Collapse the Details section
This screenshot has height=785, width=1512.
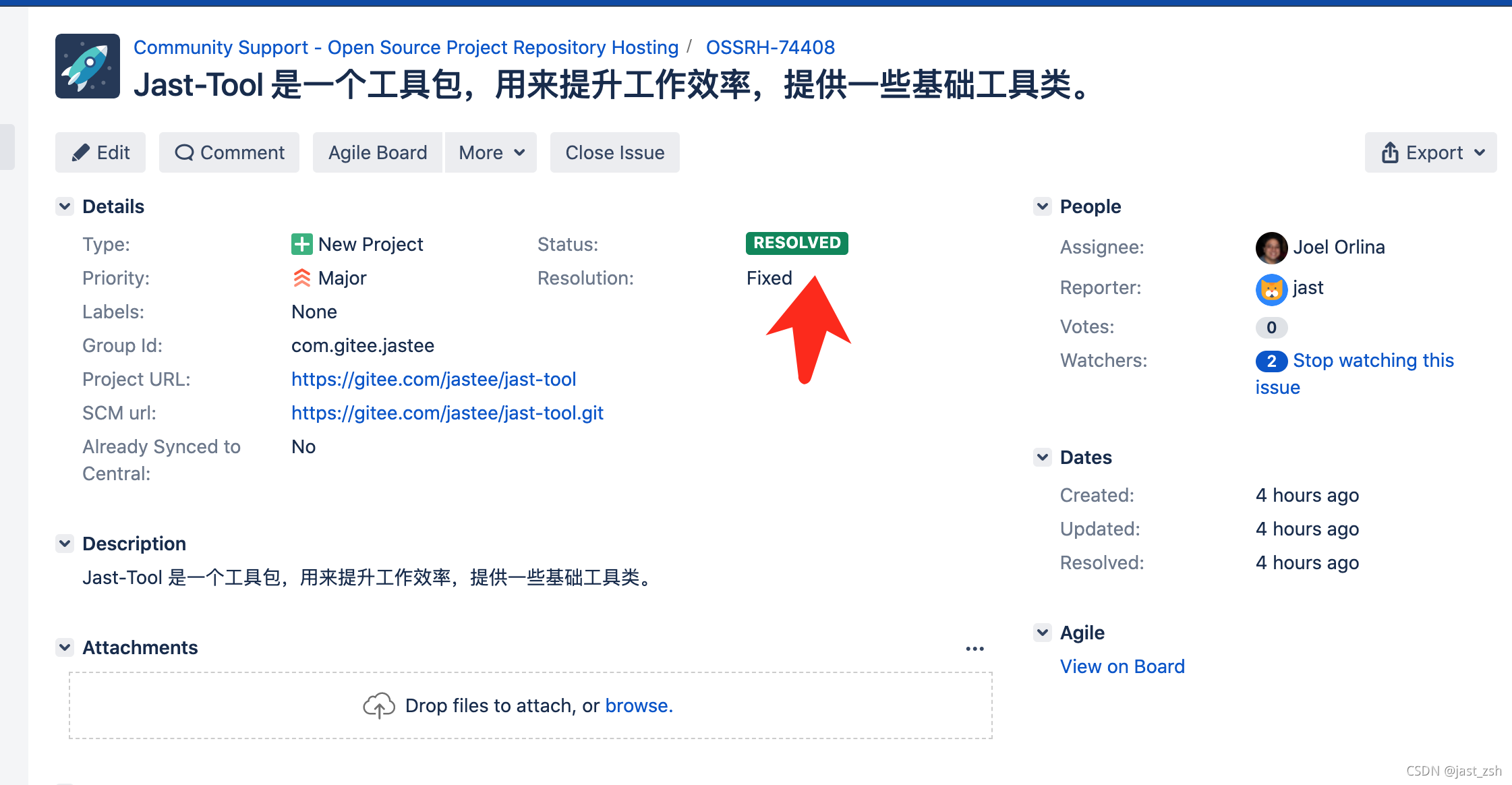click(65, 206)
